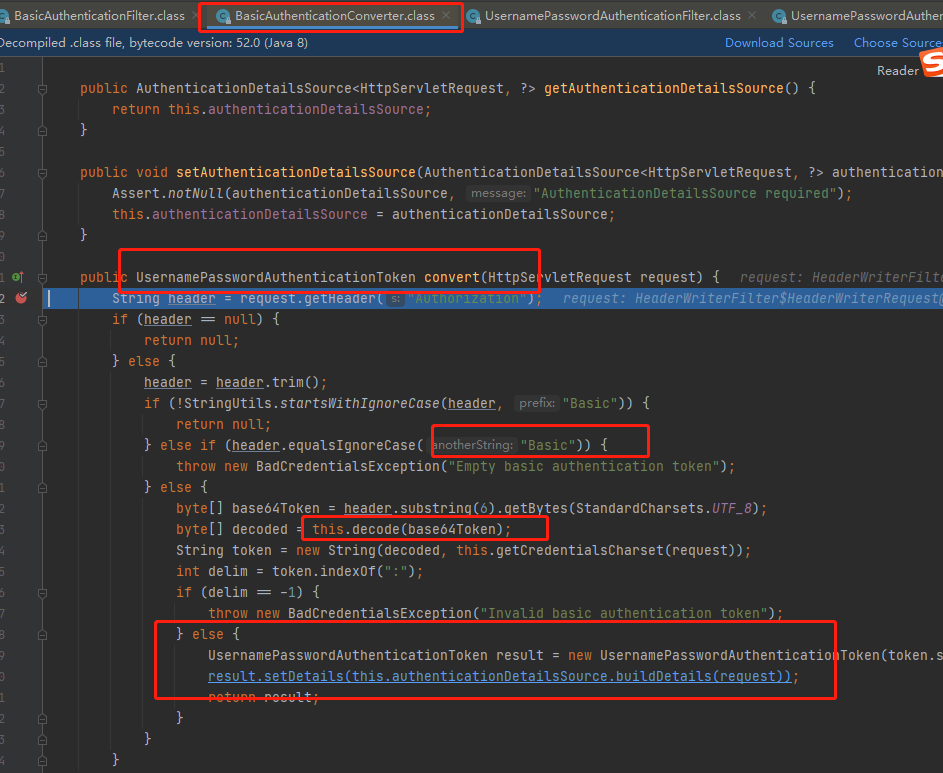Click equalsIgnoreCase method call
This screenshot has height=773, width=943.
(351, 445)
